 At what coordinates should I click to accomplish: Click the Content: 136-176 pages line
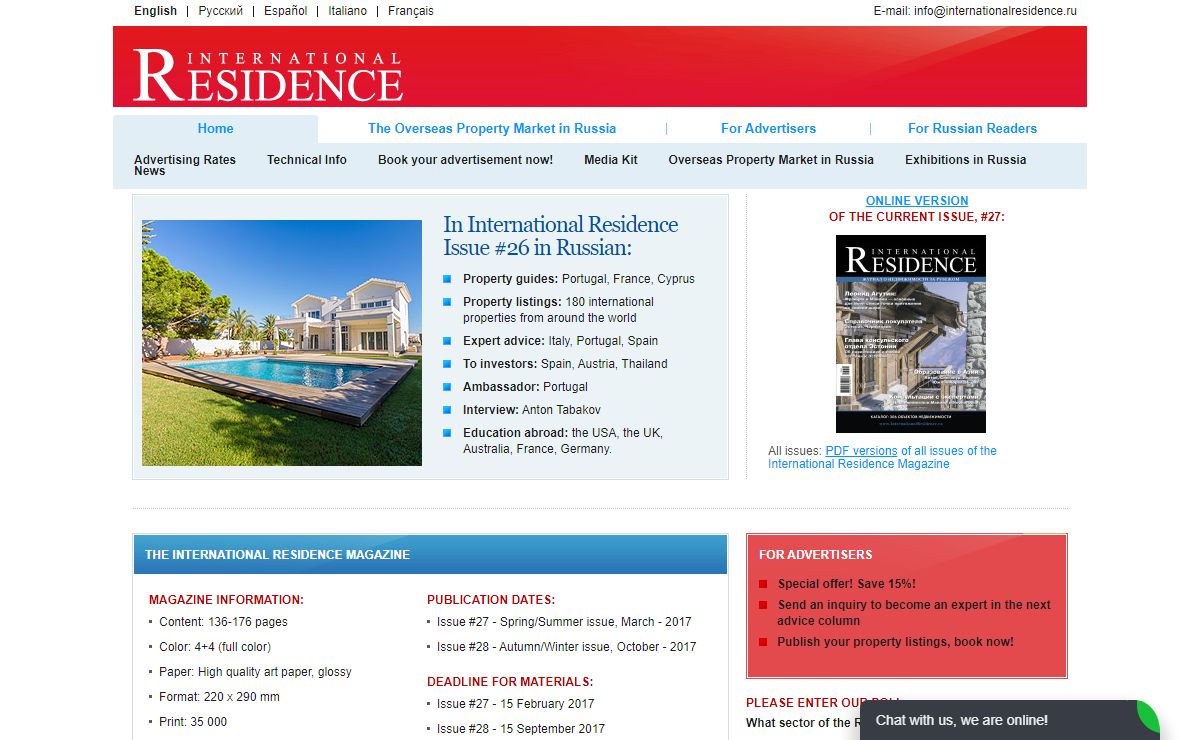223,622
